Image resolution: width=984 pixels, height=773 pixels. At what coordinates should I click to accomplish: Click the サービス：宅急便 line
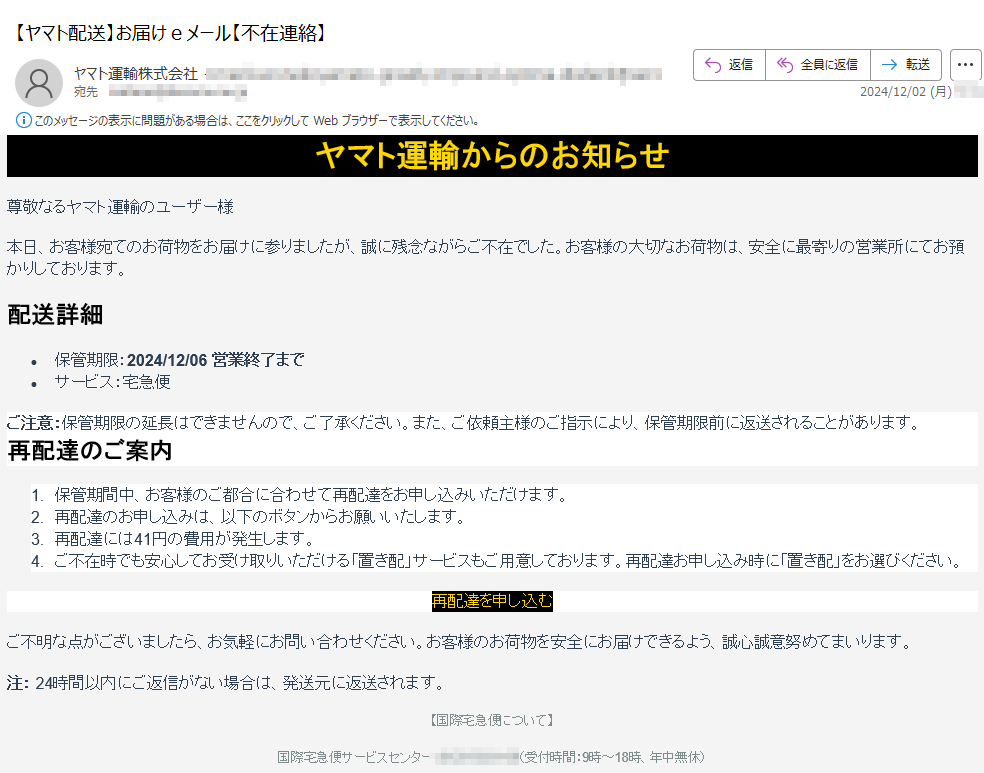click(x=112, y=381)
